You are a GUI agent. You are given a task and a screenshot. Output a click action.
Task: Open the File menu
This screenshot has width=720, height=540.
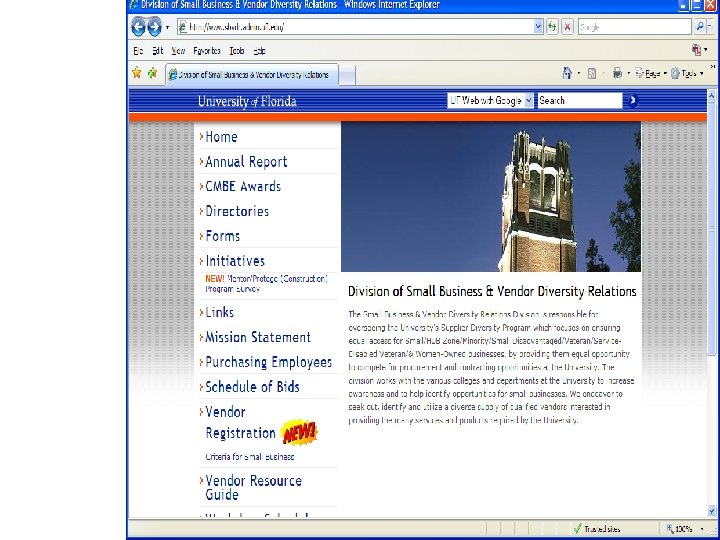pos(138,51)
